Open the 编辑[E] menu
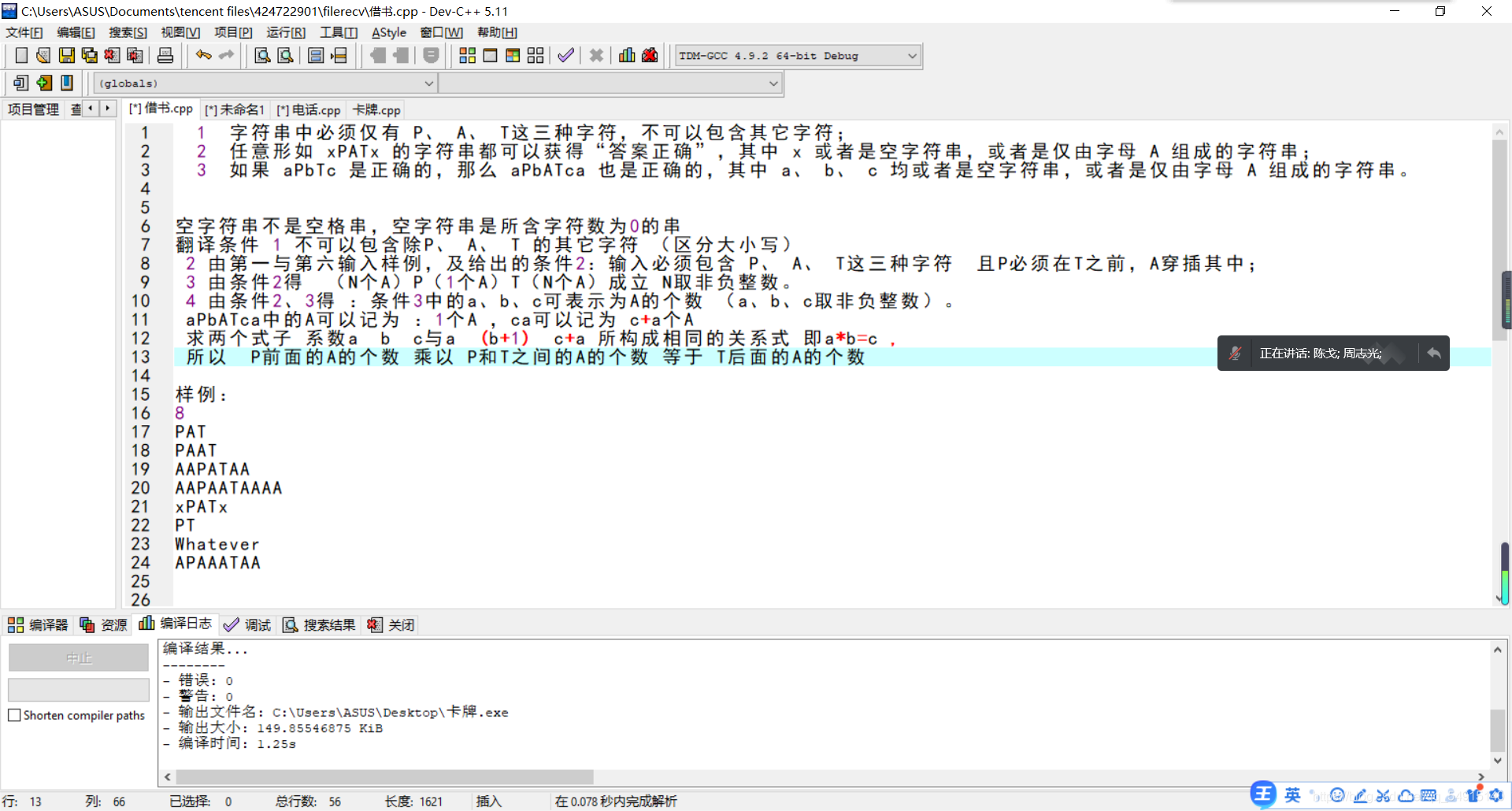The image size is (1512, 811). [76, 32]
